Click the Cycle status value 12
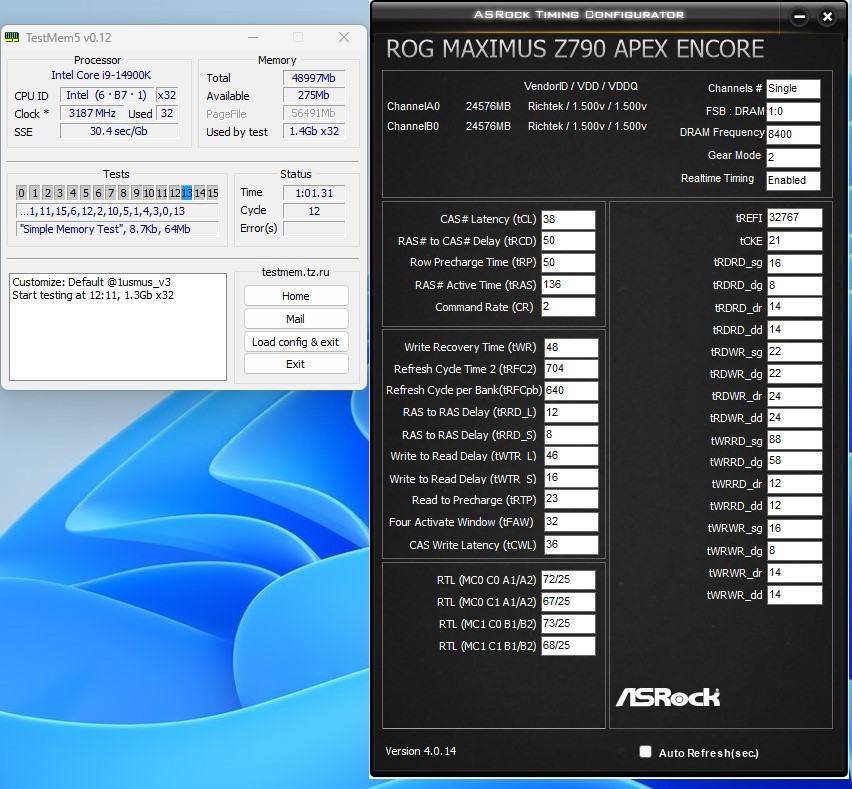 [x=314, y=211]
